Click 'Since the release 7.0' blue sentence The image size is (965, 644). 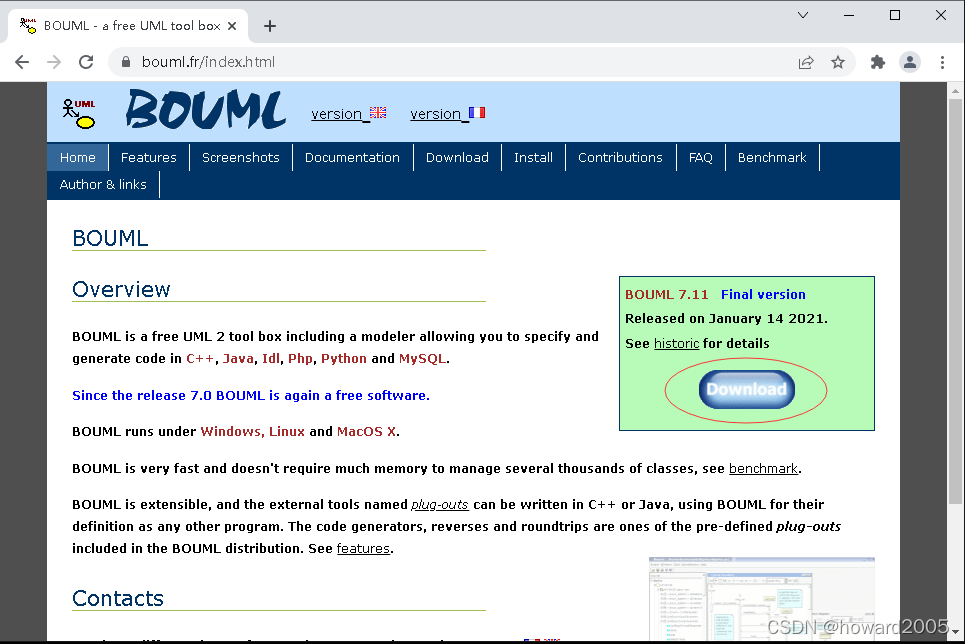(x=251, y=396)
